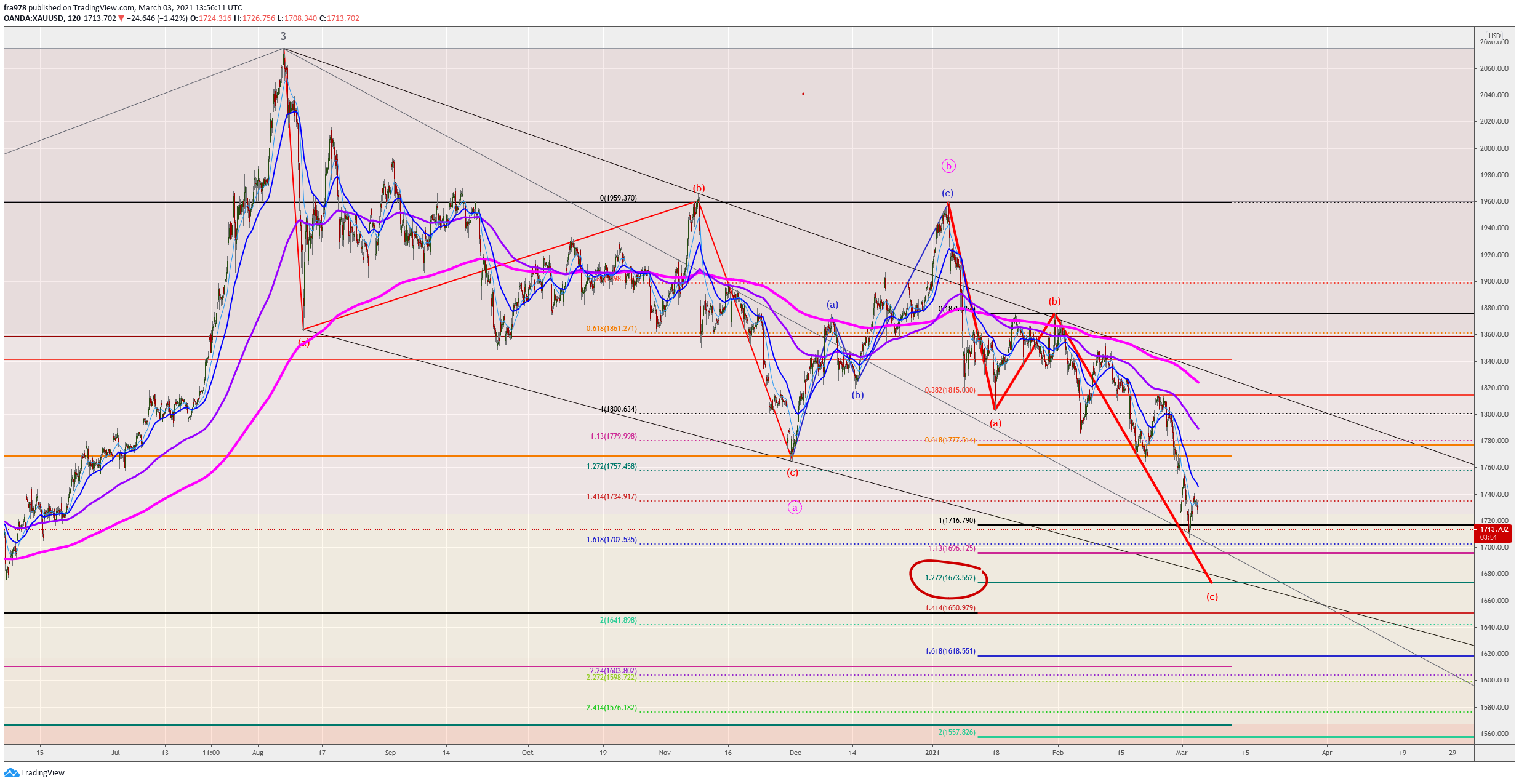Image resolution: width=1519 pixels, height=784 pixels.
Task: Click the TradingView logo at bottom left
Action: coord(34,773)
